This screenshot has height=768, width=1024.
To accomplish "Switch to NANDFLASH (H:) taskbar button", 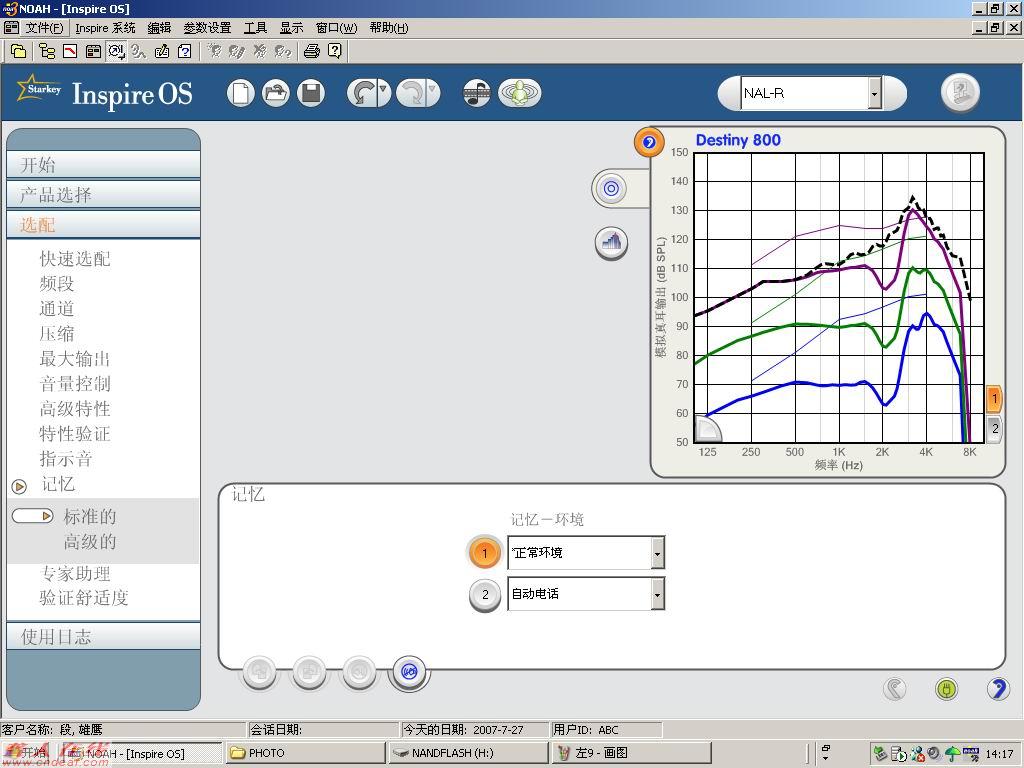I will 468,753.
